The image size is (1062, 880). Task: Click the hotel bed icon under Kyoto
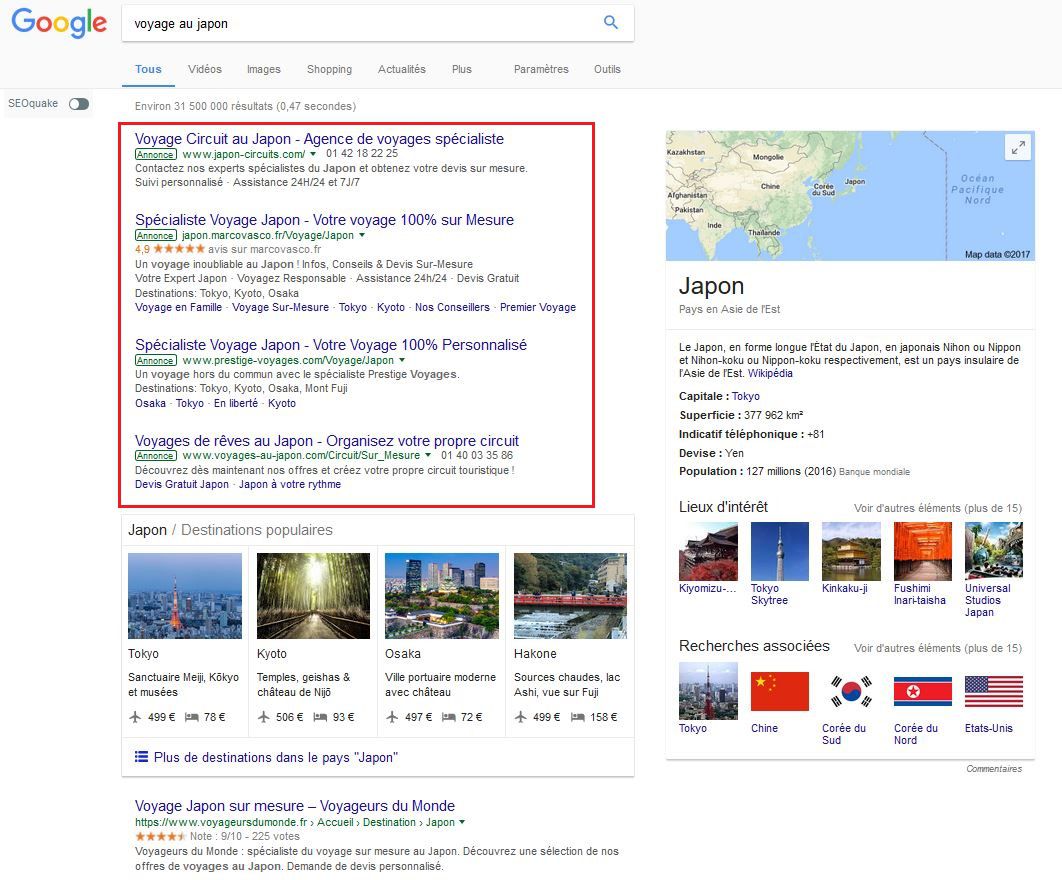[320, 717]
